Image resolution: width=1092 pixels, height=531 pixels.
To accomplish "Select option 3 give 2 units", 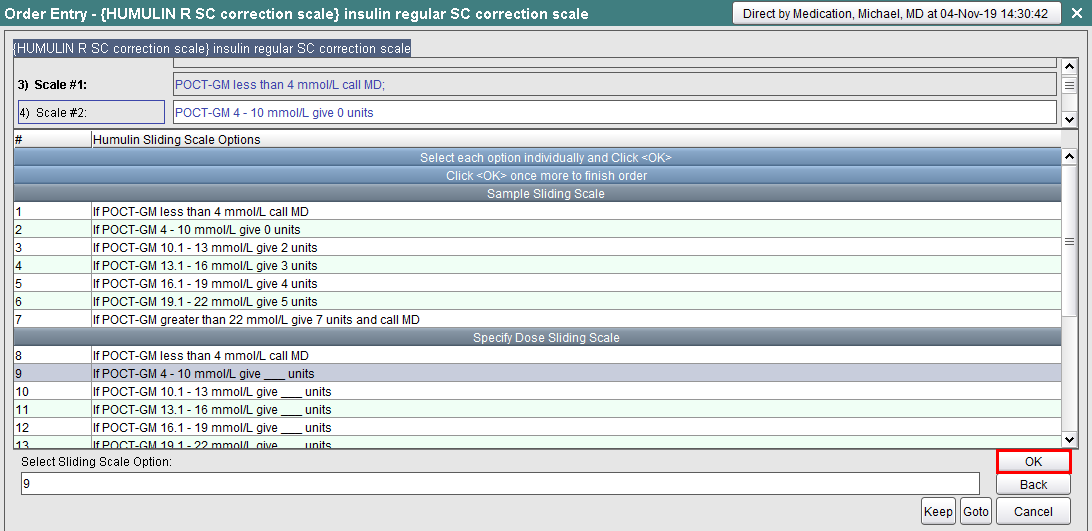I will click(x=538, y=247).
